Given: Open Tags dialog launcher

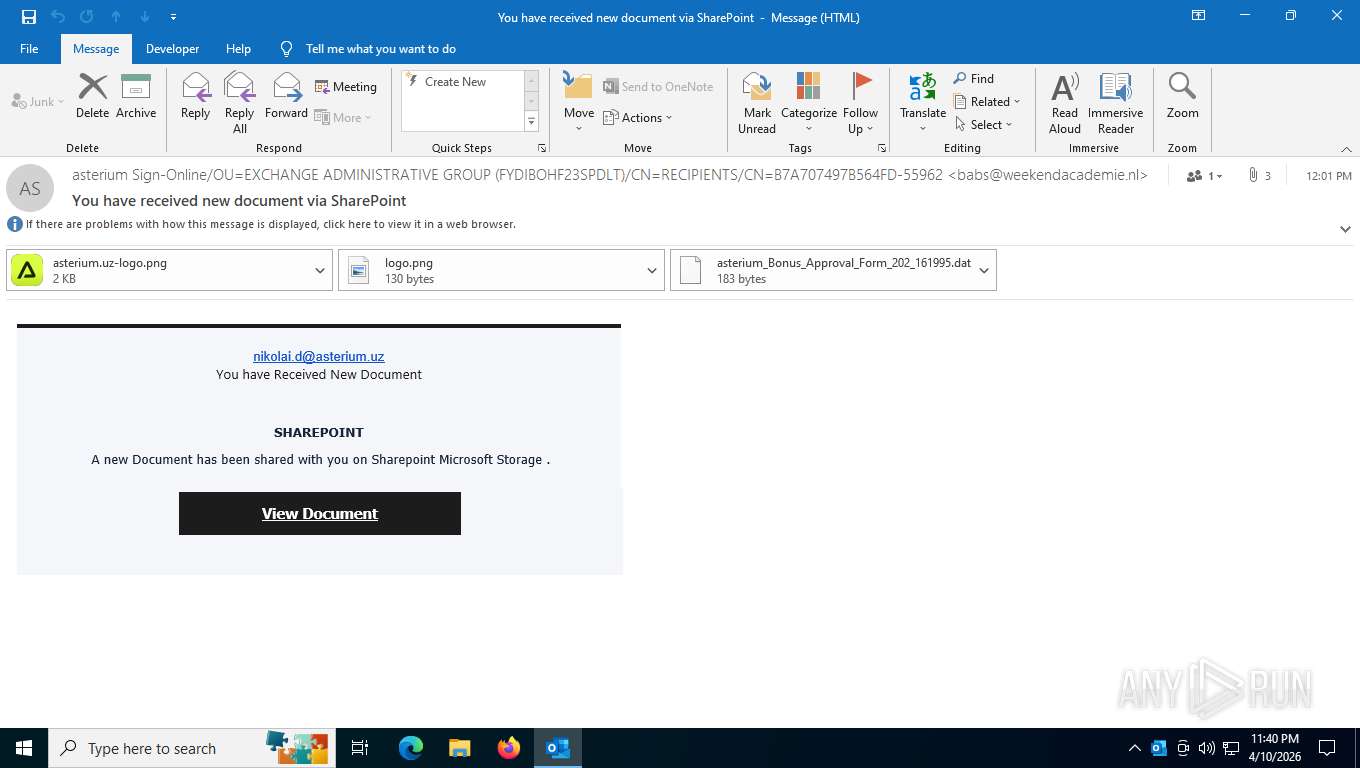Looking at the screenshot, I should [x=882, y=148].
